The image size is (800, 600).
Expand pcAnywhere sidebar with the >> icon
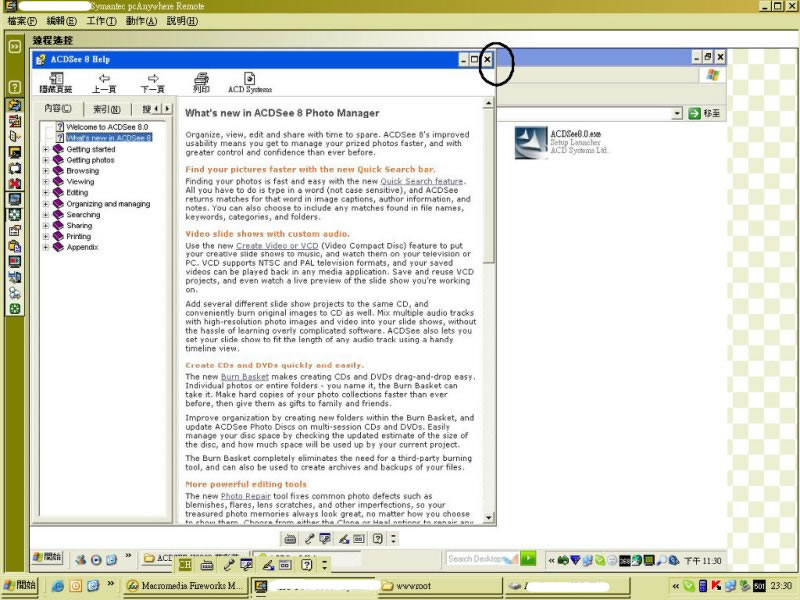15,46
